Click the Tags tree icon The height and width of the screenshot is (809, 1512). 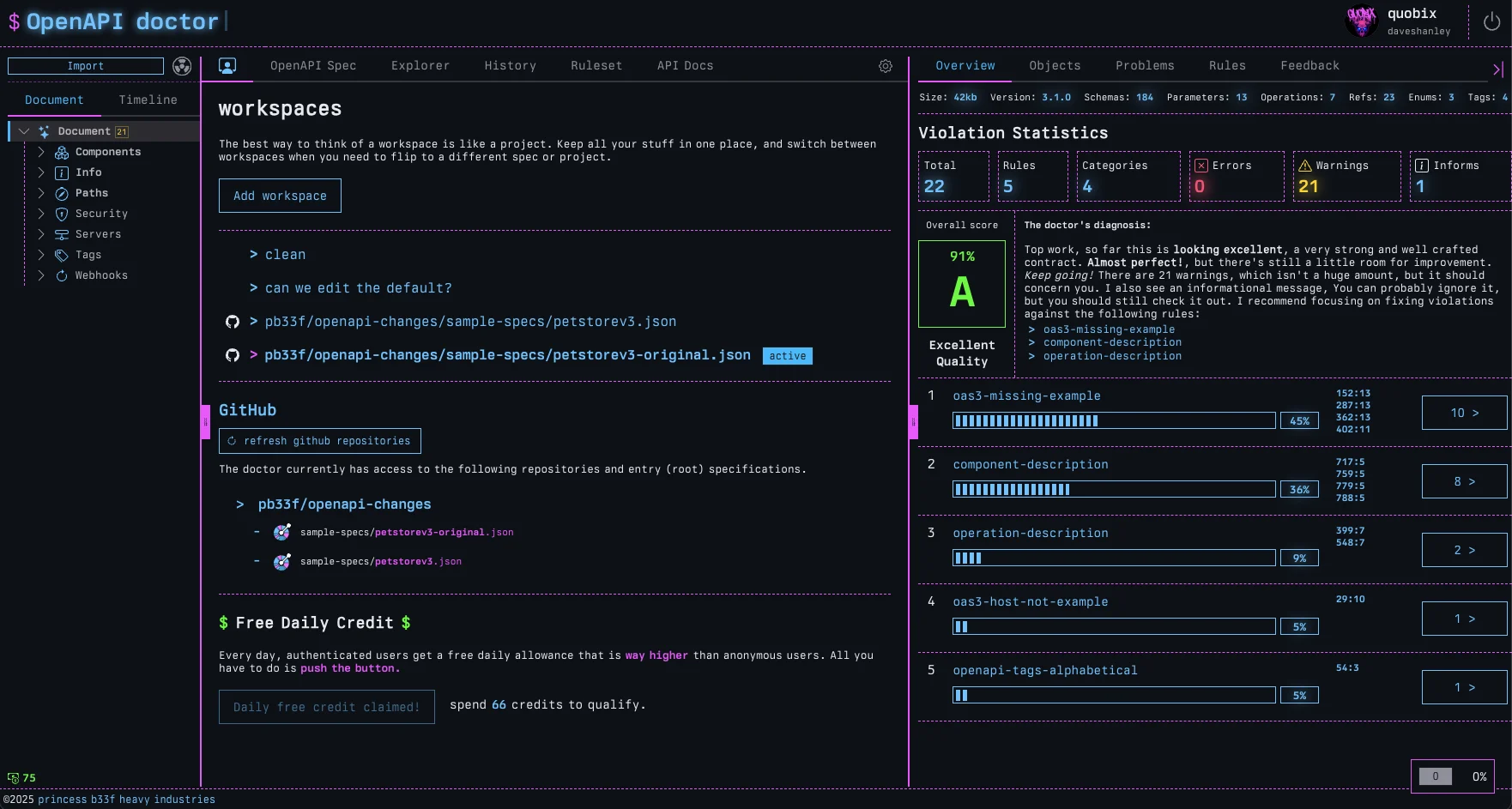click(x=62, y=255)
